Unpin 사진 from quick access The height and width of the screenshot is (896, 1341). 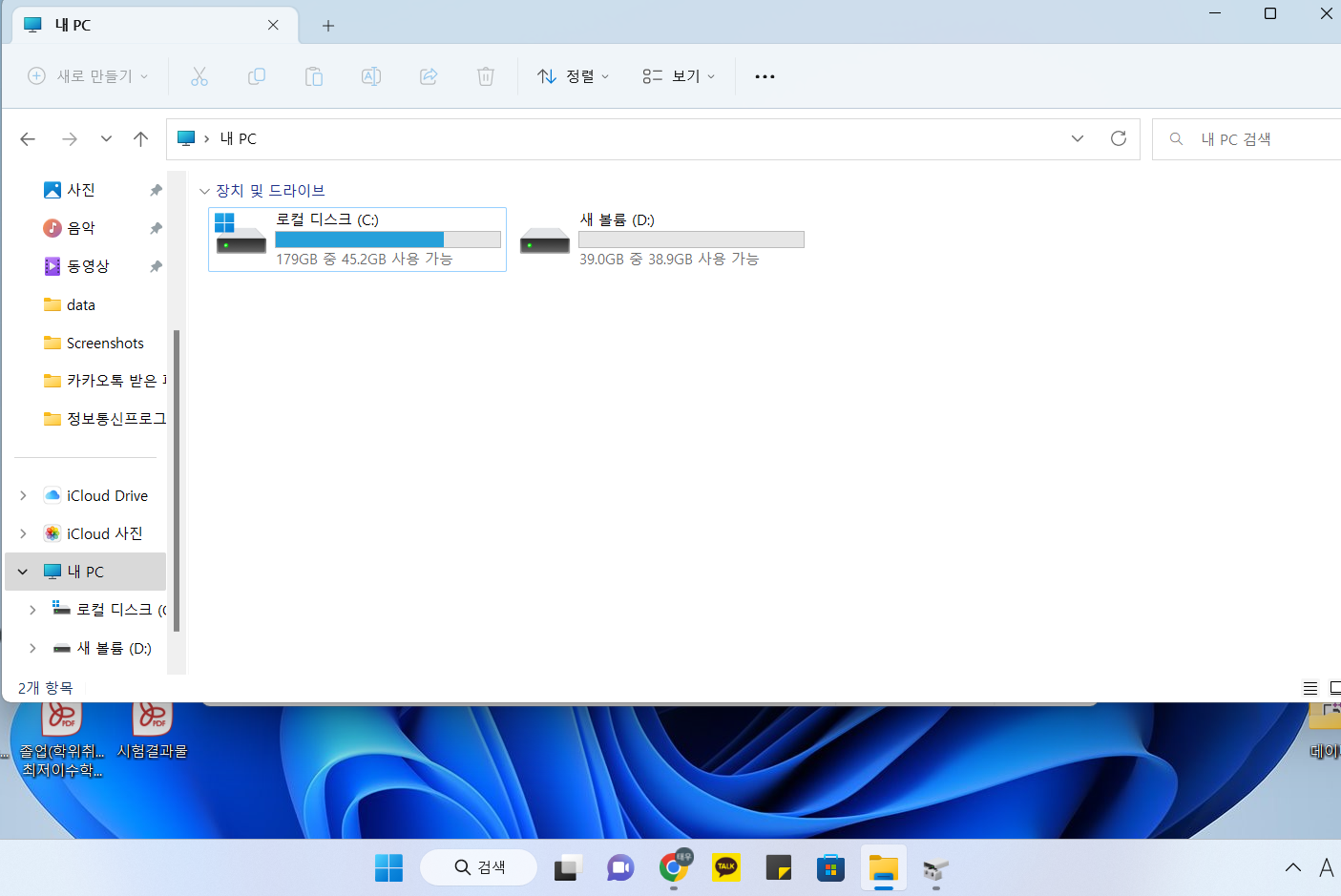click(x=156, y=191)
